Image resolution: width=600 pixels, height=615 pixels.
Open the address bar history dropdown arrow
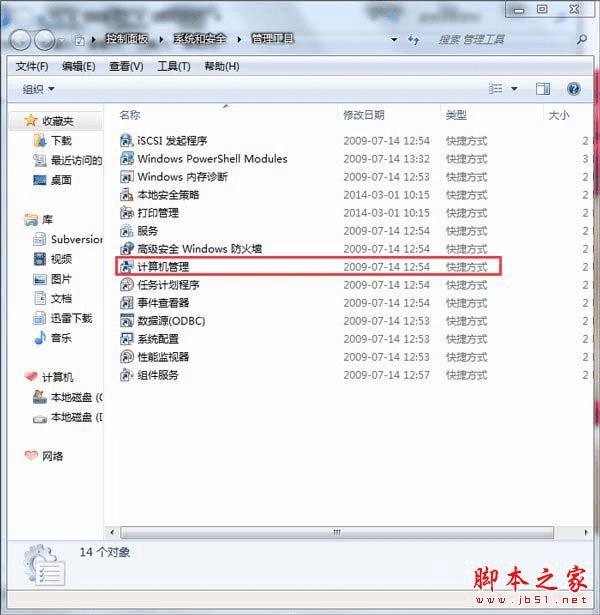pos(394,39)
